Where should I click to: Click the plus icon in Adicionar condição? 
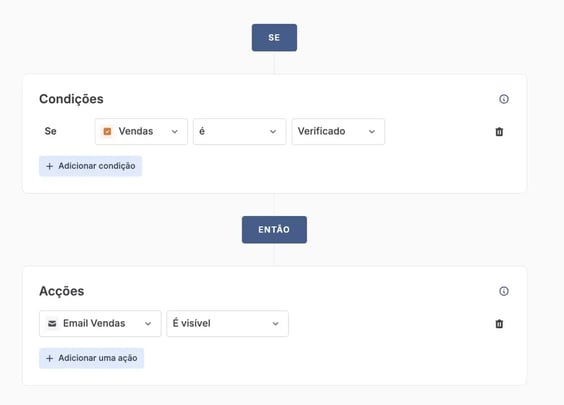50,166
